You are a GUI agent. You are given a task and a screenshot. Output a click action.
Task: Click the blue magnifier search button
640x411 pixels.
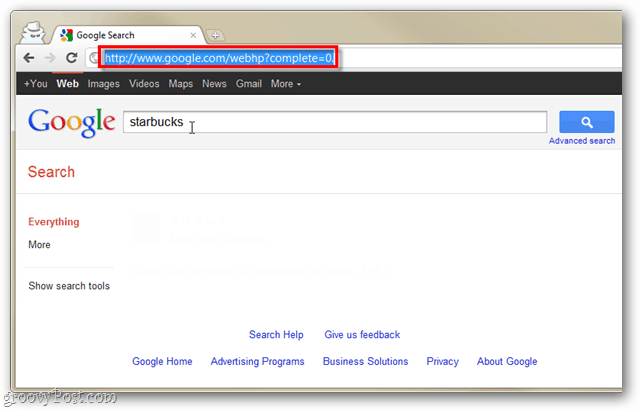[x=587, y=122]
